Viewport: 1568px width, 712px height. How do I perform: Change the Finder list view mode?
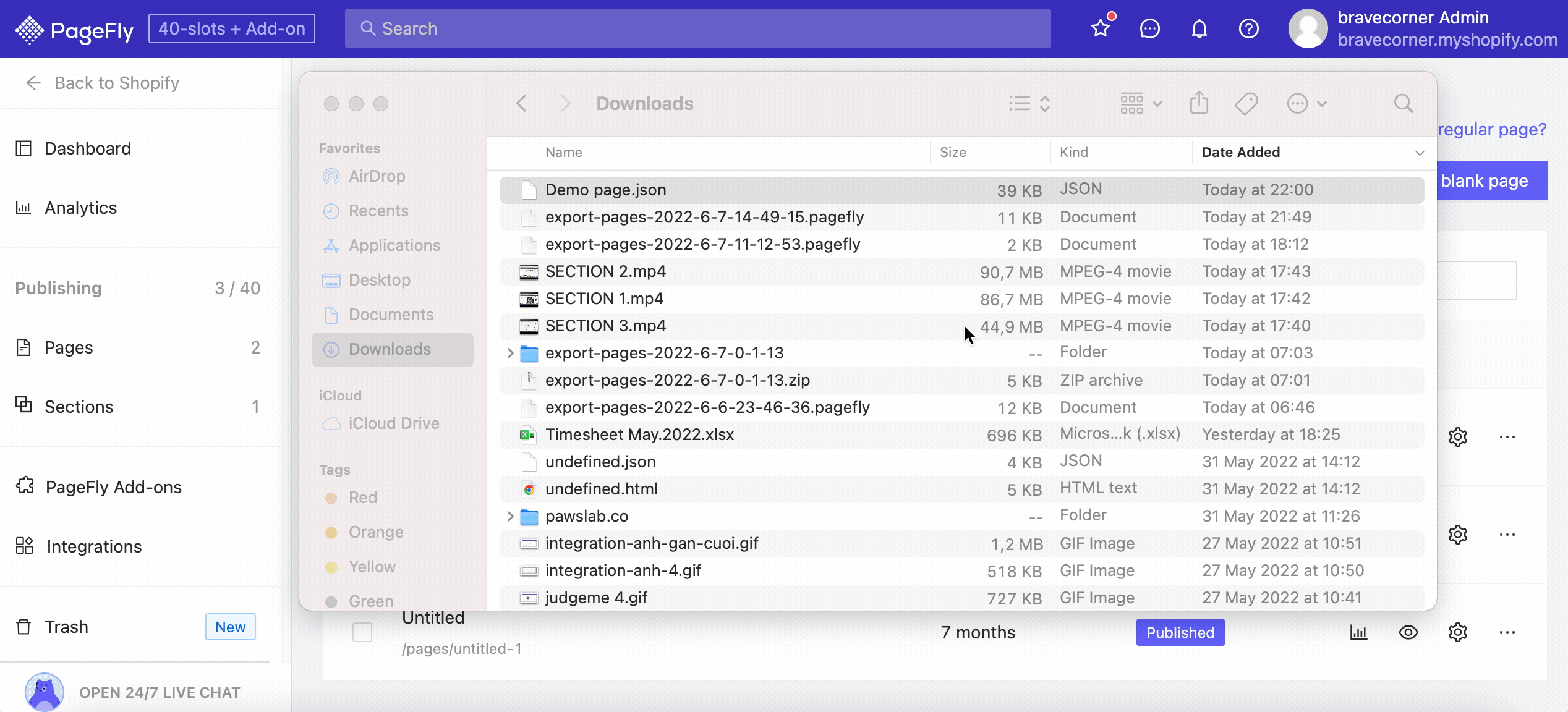[1029, 103]
